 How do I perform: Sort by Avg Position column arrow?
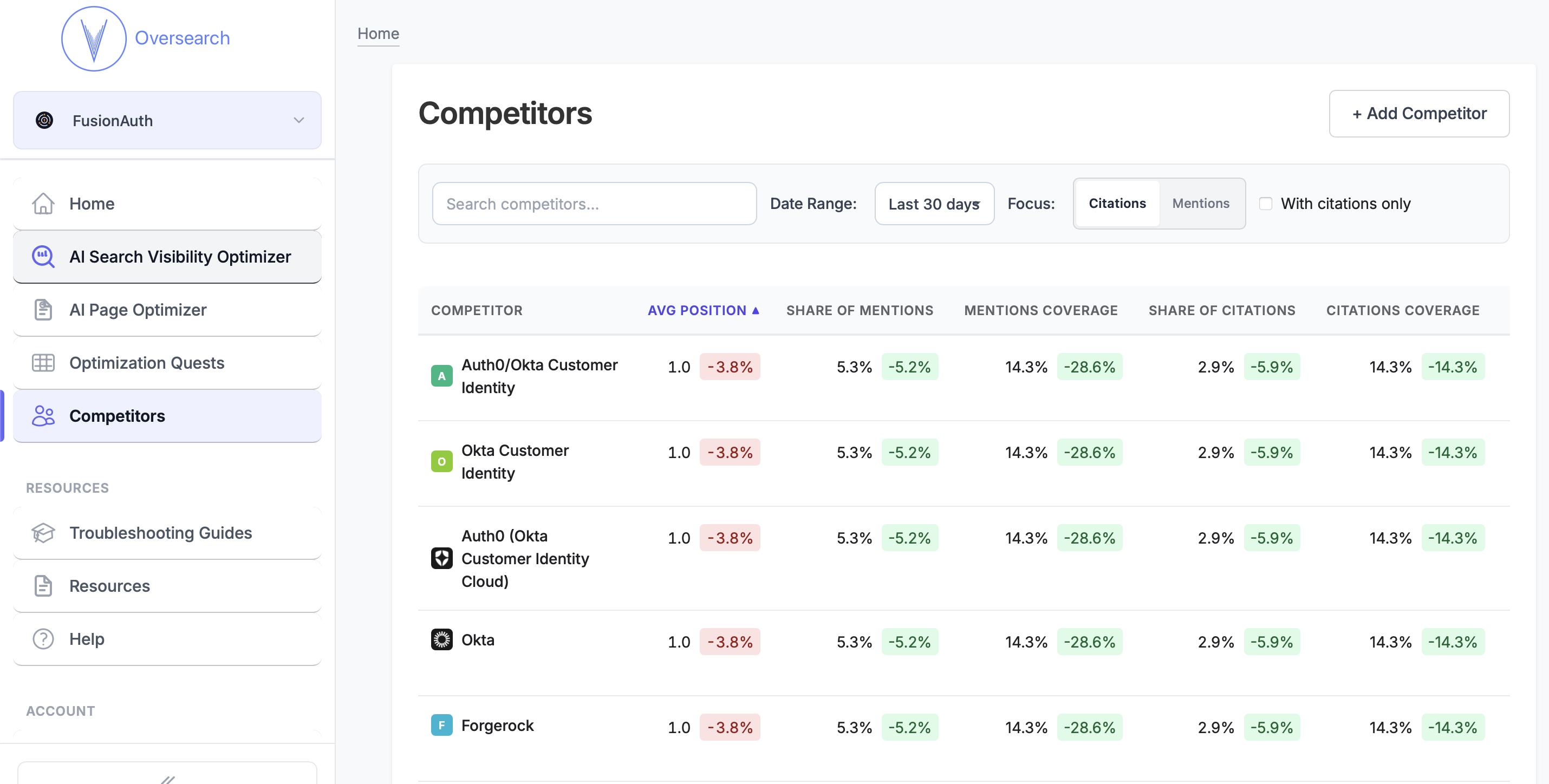755,310
